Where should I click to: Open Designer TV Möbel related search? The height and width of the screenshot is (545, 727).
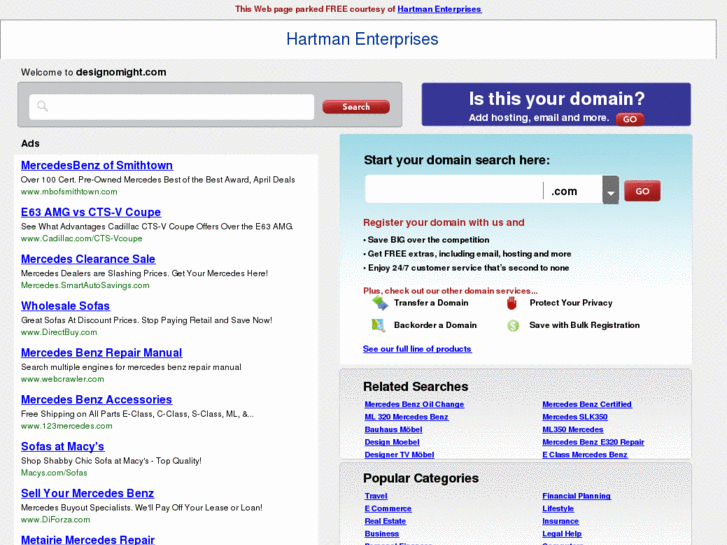399,455
